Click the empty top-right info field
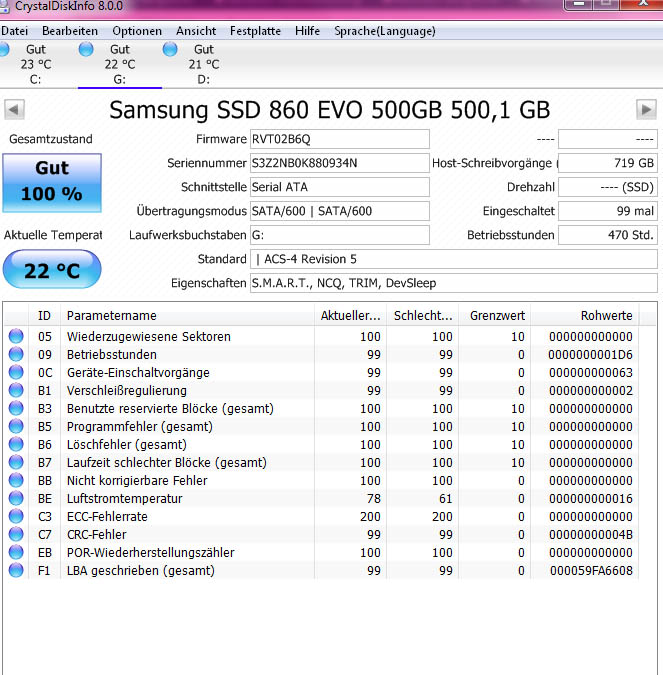 tap(608, 139)
